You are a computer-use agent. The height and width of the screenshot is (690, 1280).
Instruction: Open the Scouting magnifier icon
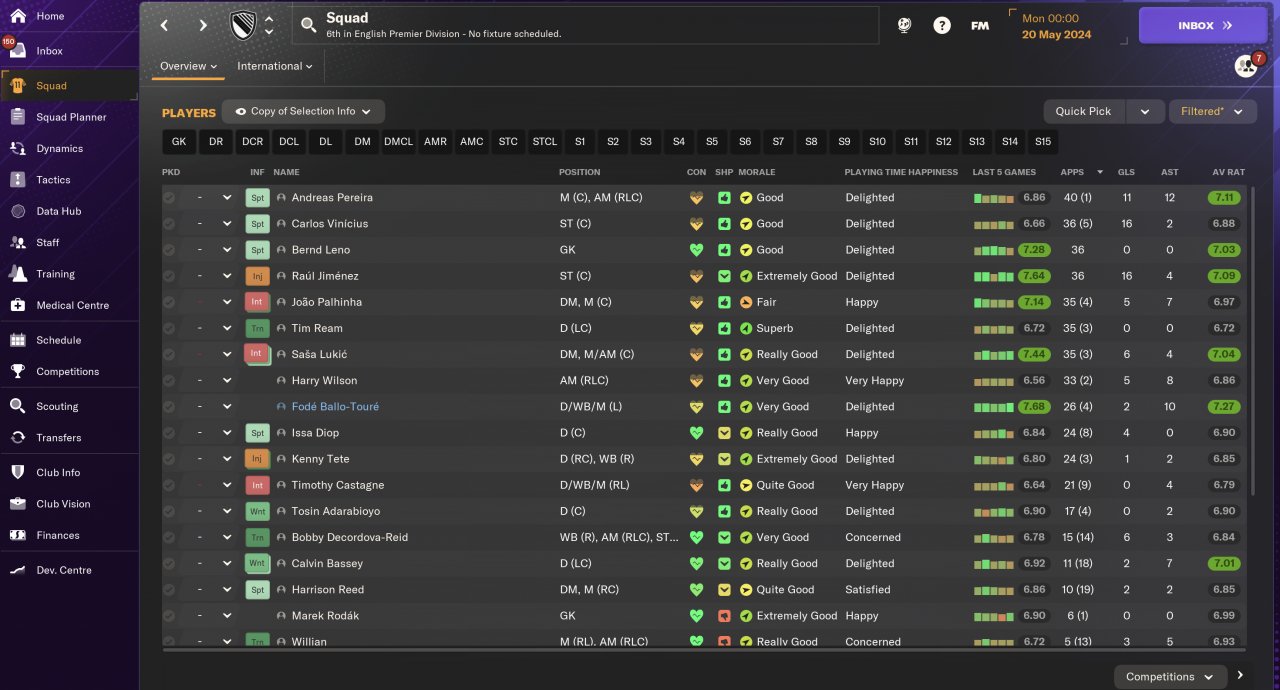(18, 406)
